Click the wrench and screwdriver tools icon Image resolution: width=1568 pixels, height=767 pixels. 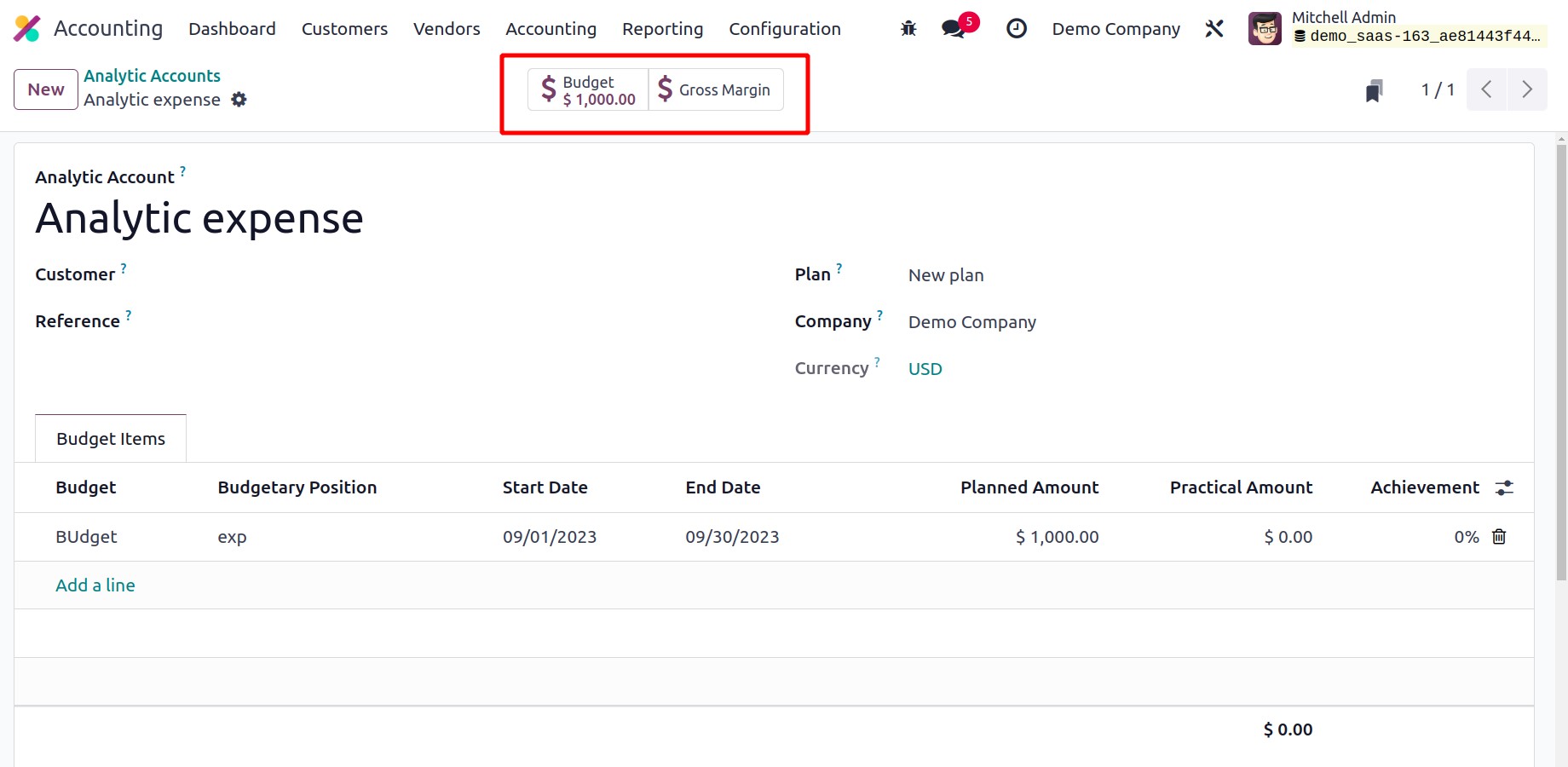1214,29
